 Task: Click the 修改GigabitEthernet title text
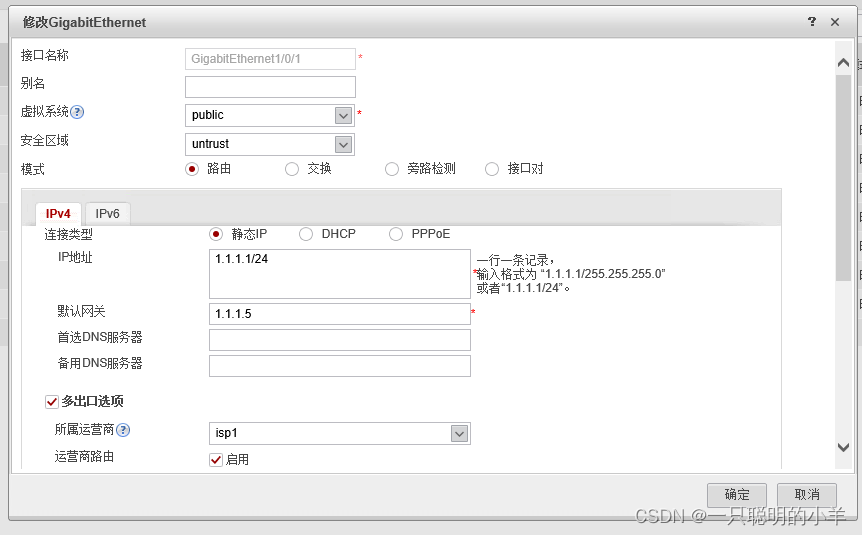(84, 23)
